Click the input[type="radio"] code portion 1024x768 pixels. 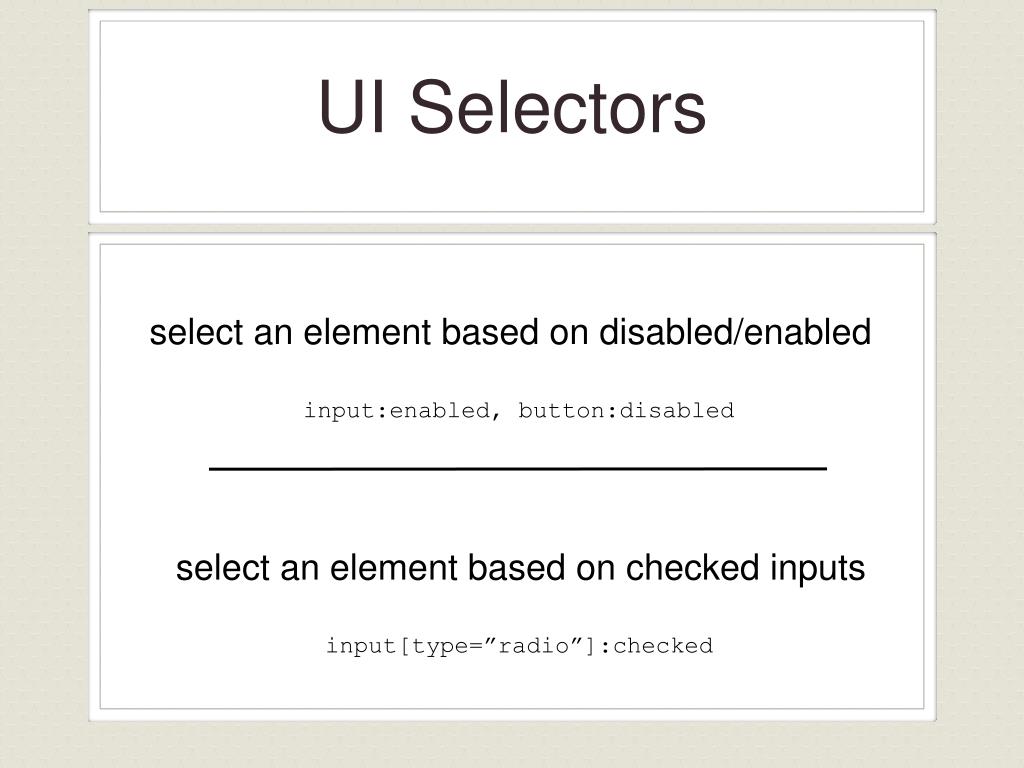[461, 646]
